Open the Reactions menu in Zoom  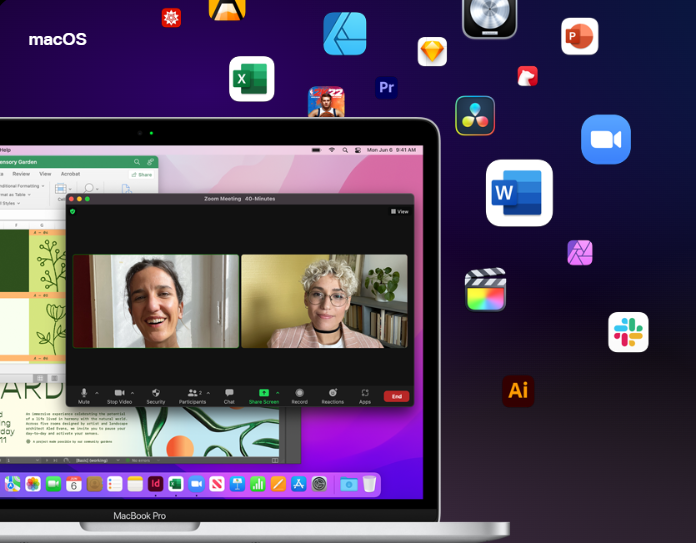click(332, 396)
